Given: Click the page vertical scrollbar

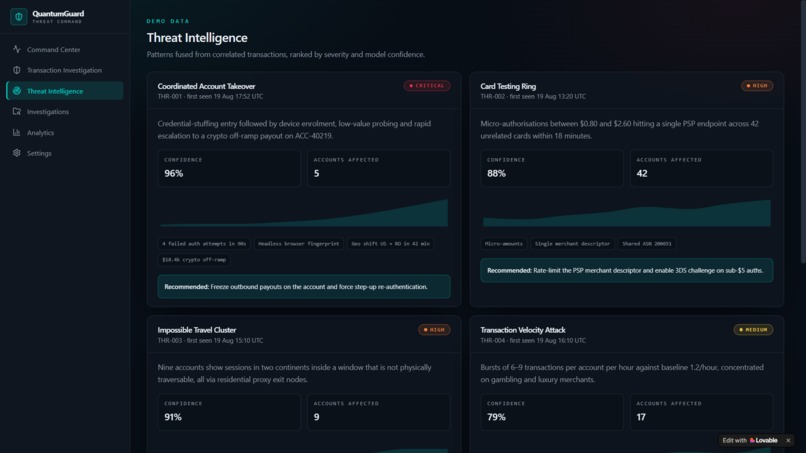Looking at the screenshot, I should pos(802,134).
